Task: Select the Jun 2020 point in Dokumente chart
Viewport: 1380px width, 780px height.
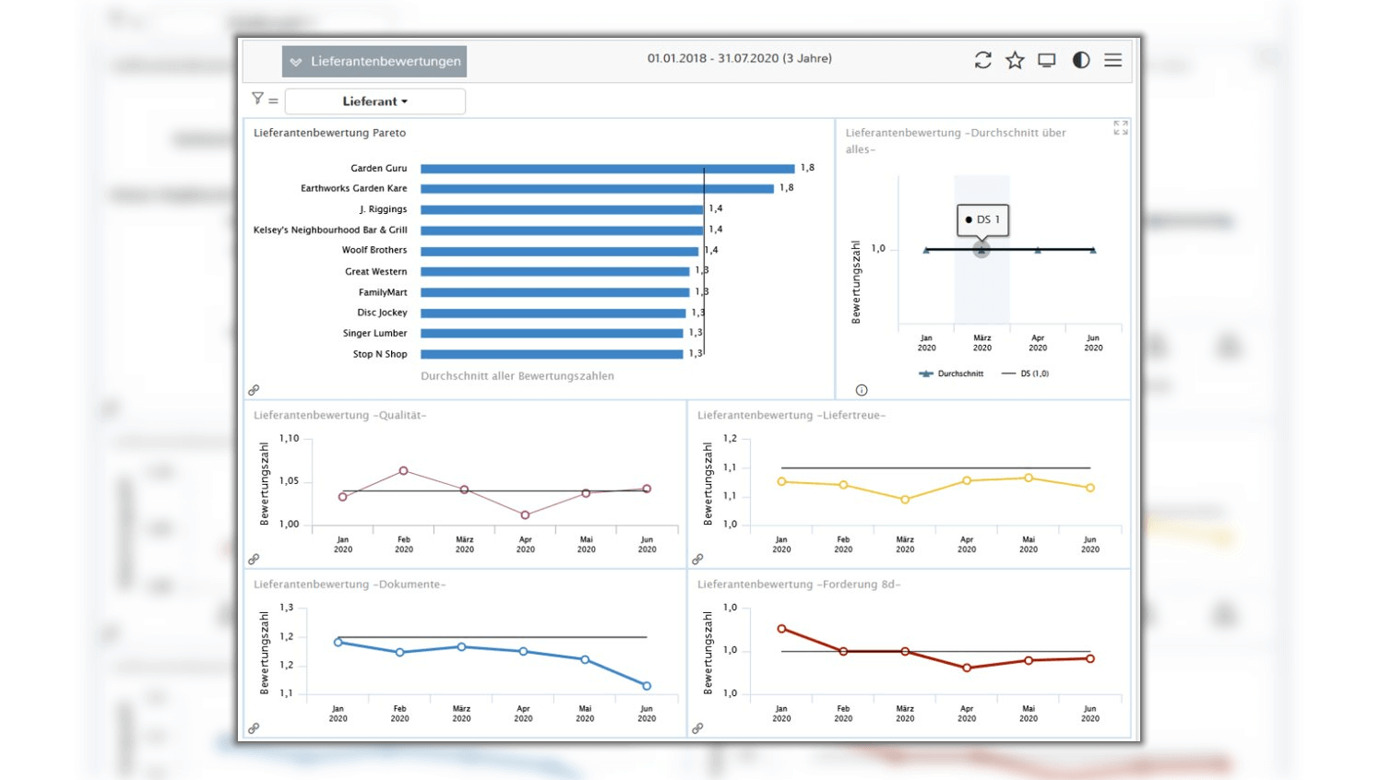Action: pyautogui.click(x=647, y=686)
